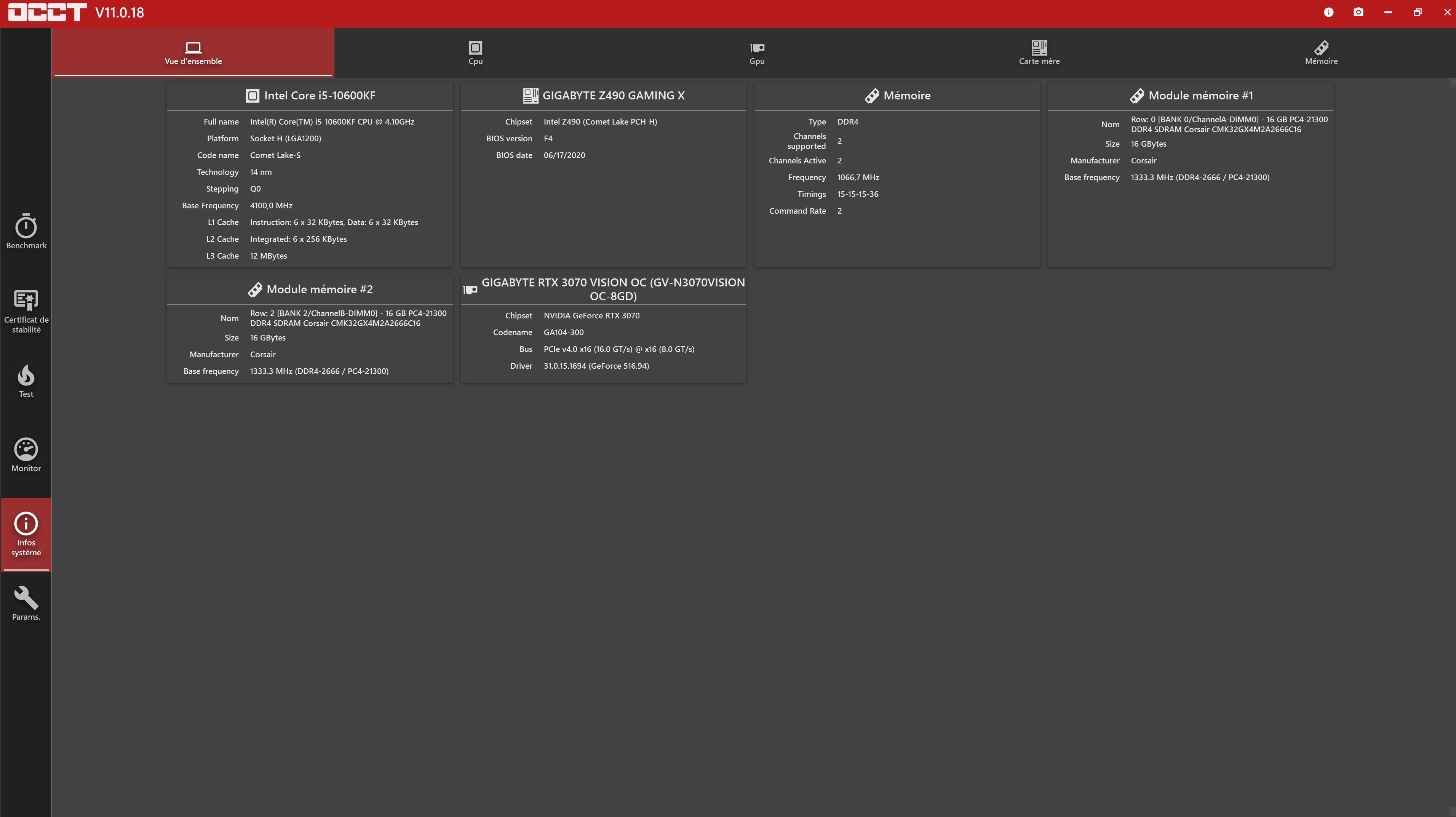Screen dimensions: 1456x817
Task: Click Module mémoire #2 heading
Action: 320,289
